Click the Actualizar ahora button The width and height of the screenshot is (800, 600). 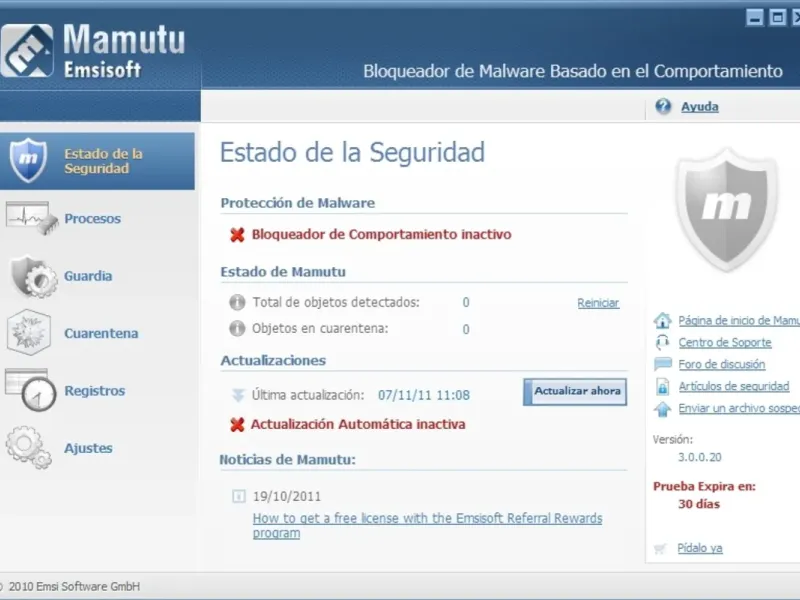tap(575, 391)
